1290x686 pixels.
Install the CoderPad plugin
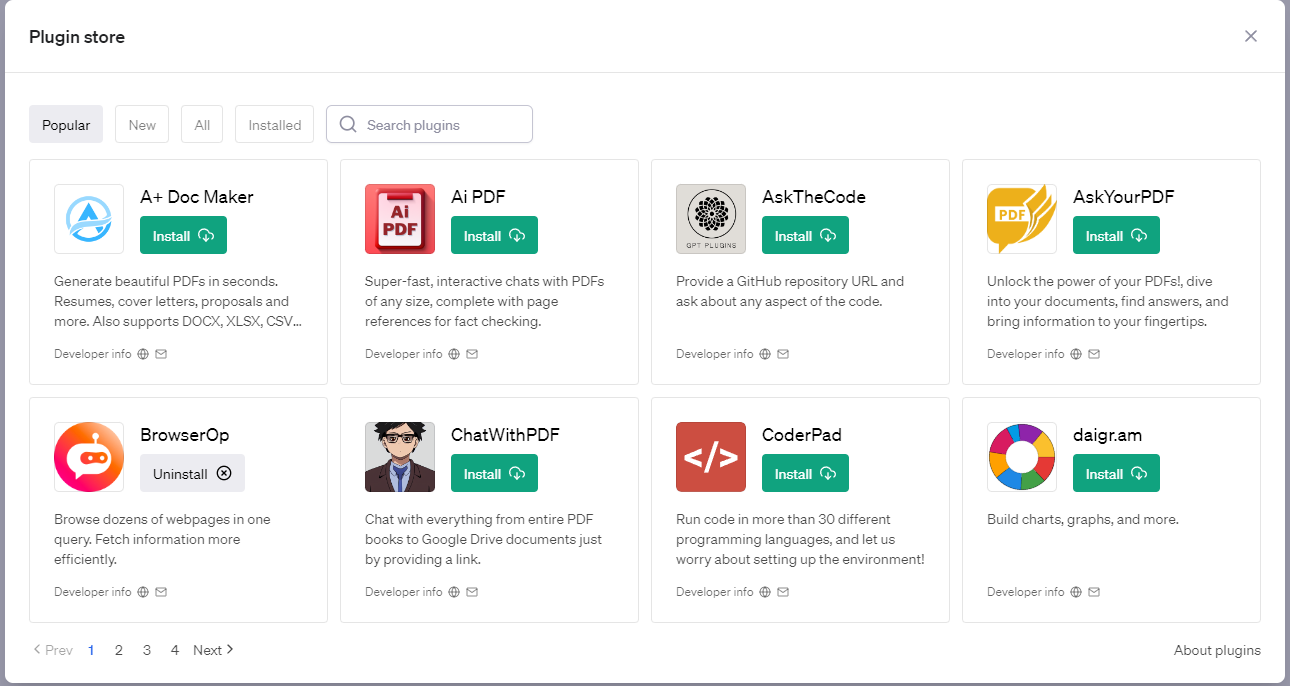805,474
